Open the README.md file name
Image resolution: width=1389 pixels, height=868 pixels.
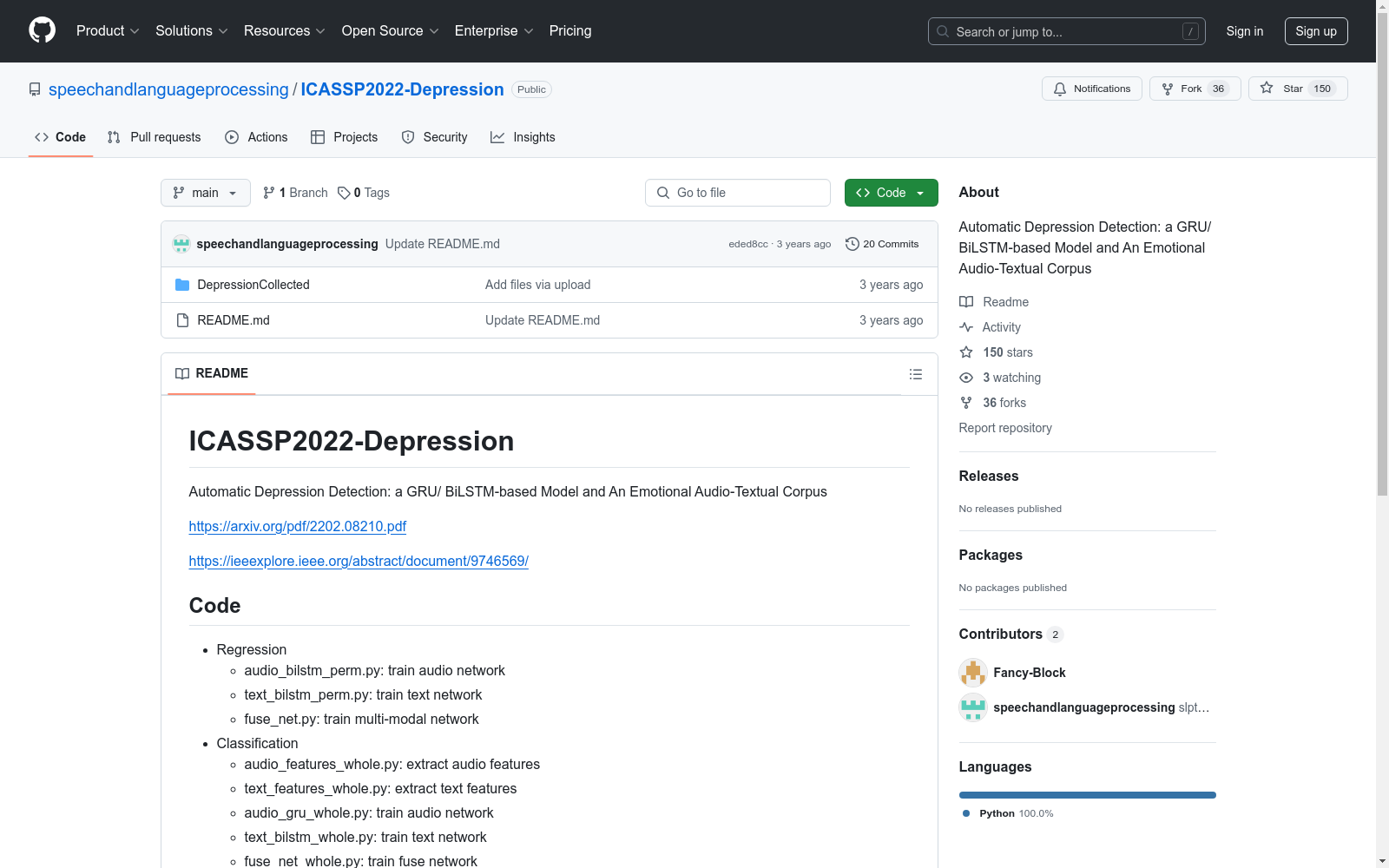[x=234, y=320]
